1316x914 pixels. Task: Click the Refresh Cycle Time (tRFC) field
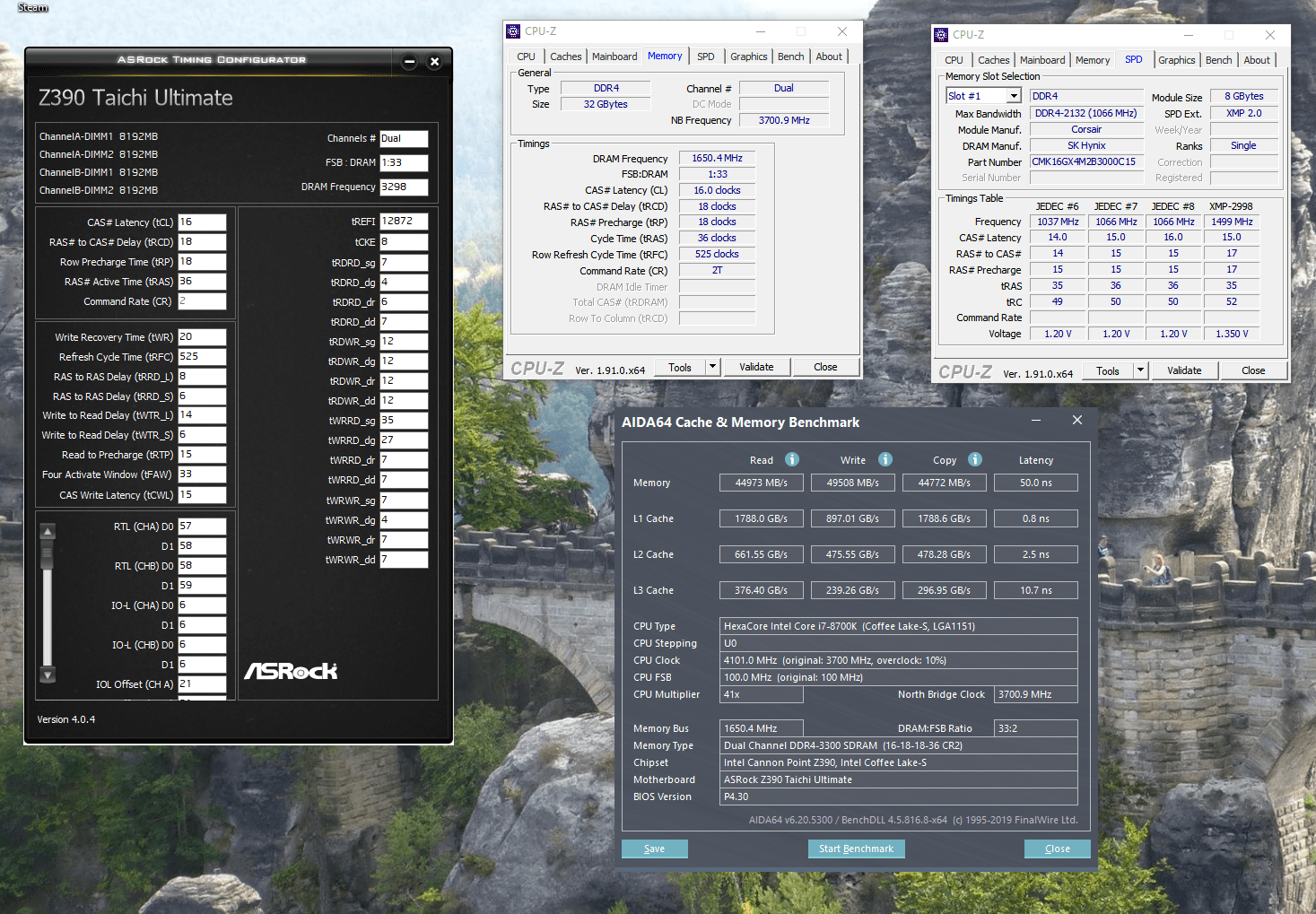[202, 356]
